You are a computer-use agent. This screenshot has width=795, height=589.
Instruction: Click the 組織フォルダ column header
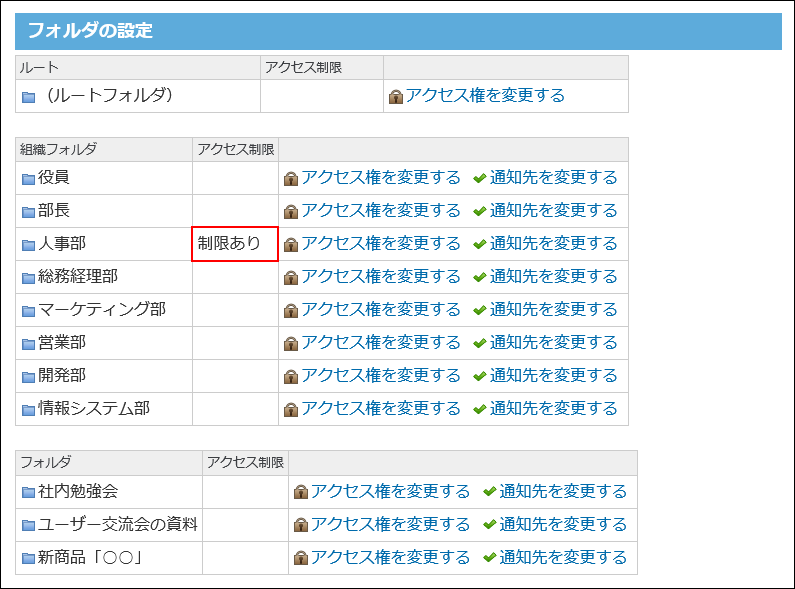pos(59,150)
